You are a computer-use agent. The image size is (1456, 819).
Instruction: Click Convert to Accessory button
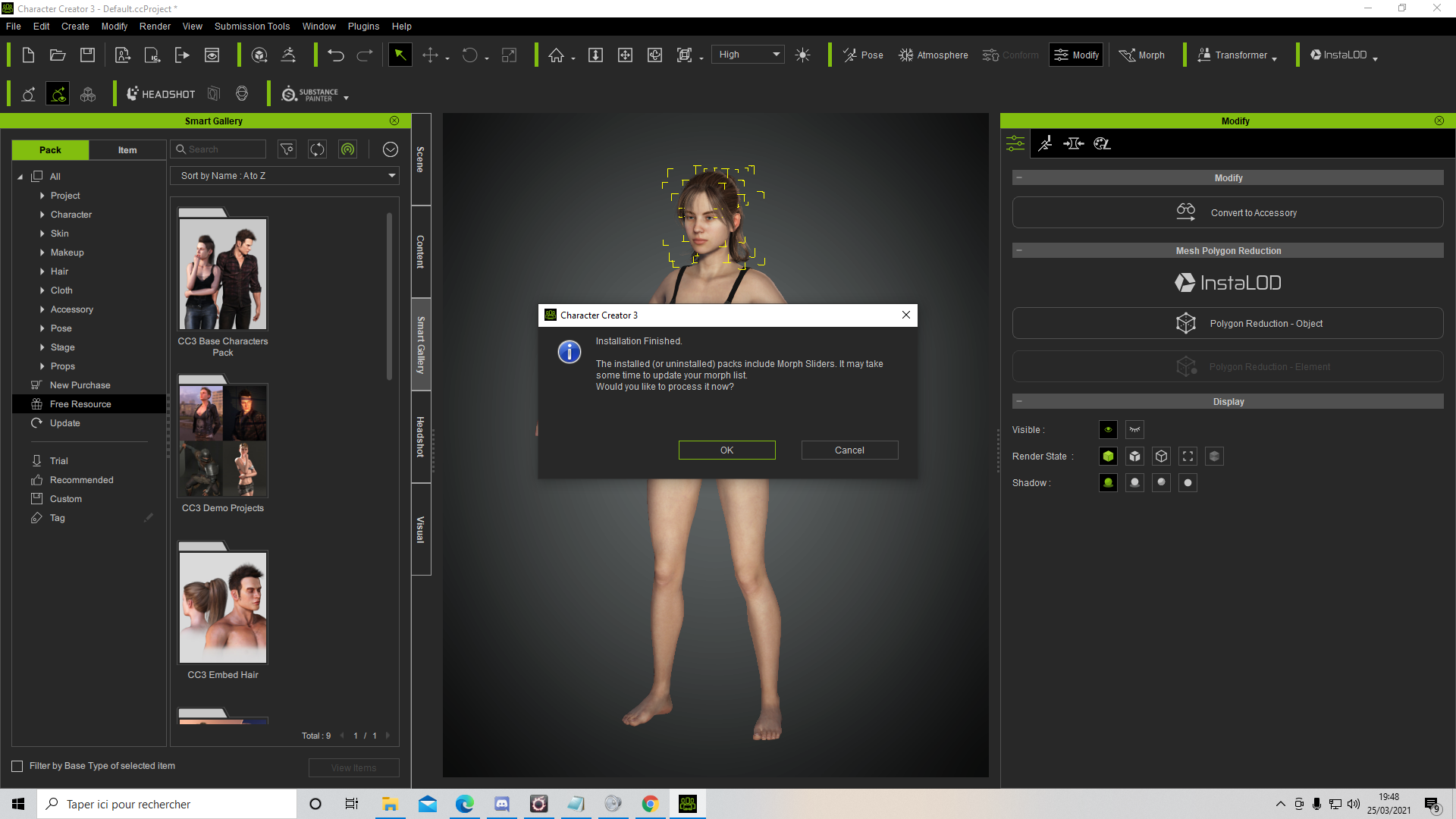click(1227, 212)
